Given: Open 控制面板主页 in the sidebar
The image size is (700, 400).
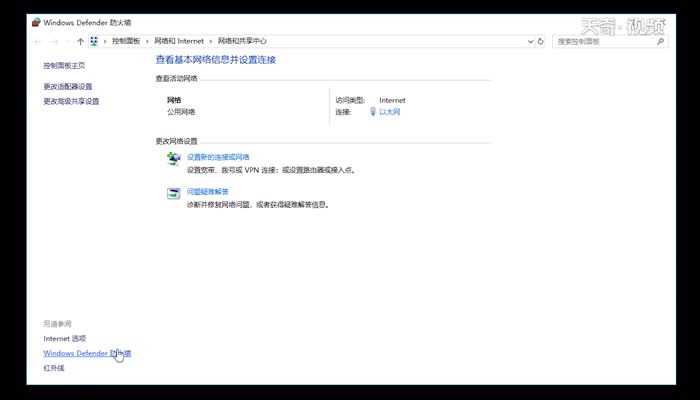Looking at the screenshot, I should tap(64, 66).
